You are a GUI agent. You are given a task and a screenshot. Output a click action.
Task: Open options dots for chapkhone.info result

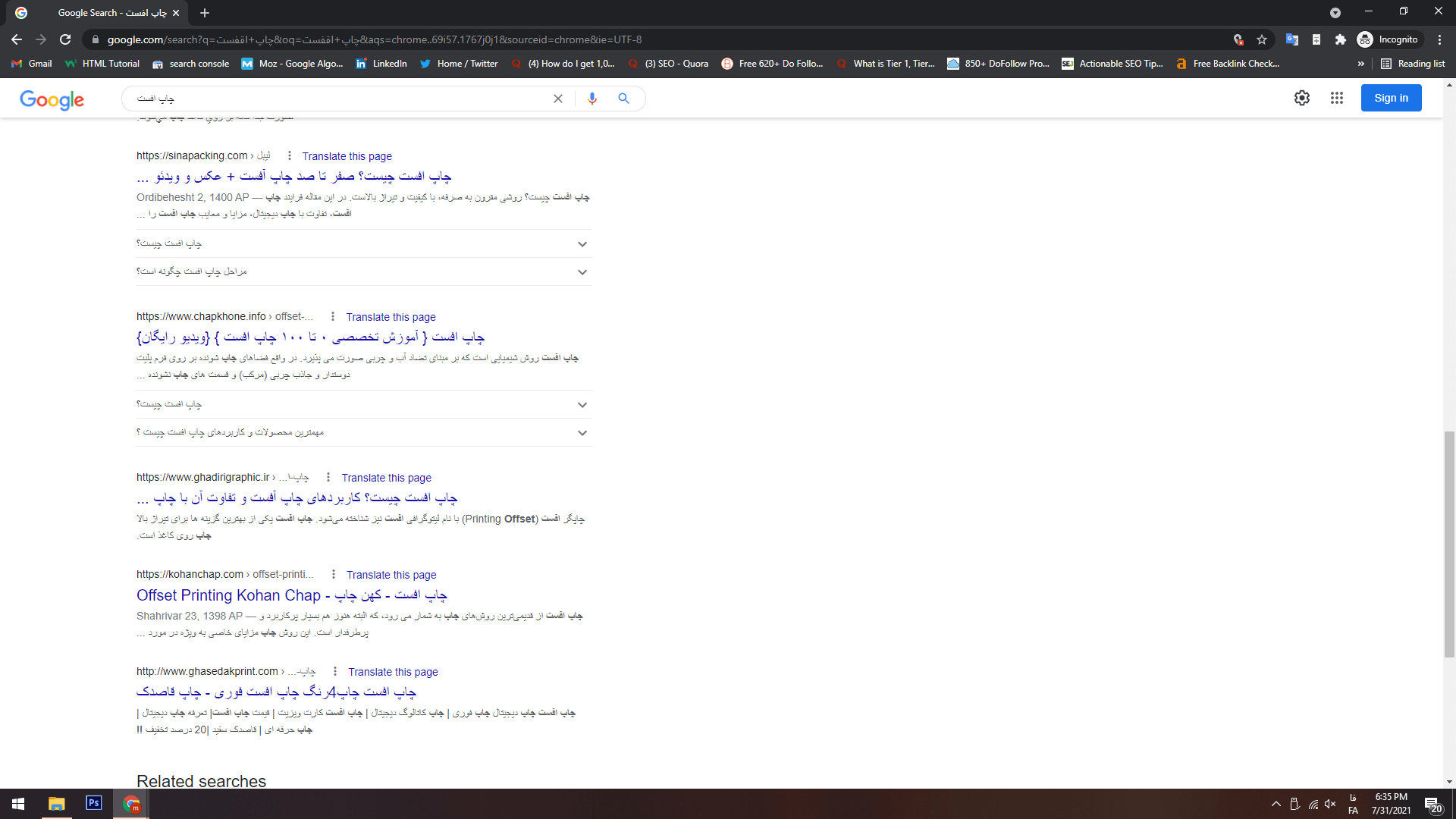pos(332,316)
